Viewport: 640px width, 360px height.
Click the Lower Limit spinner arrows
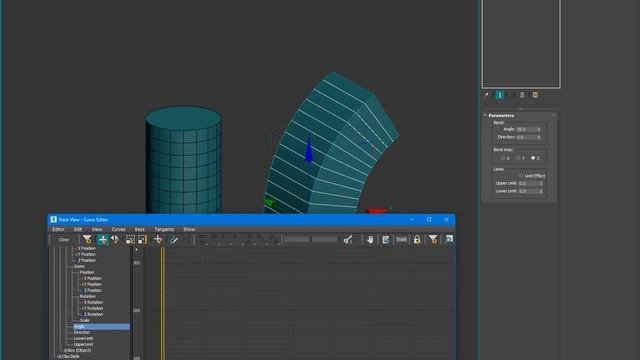point(541,191)
